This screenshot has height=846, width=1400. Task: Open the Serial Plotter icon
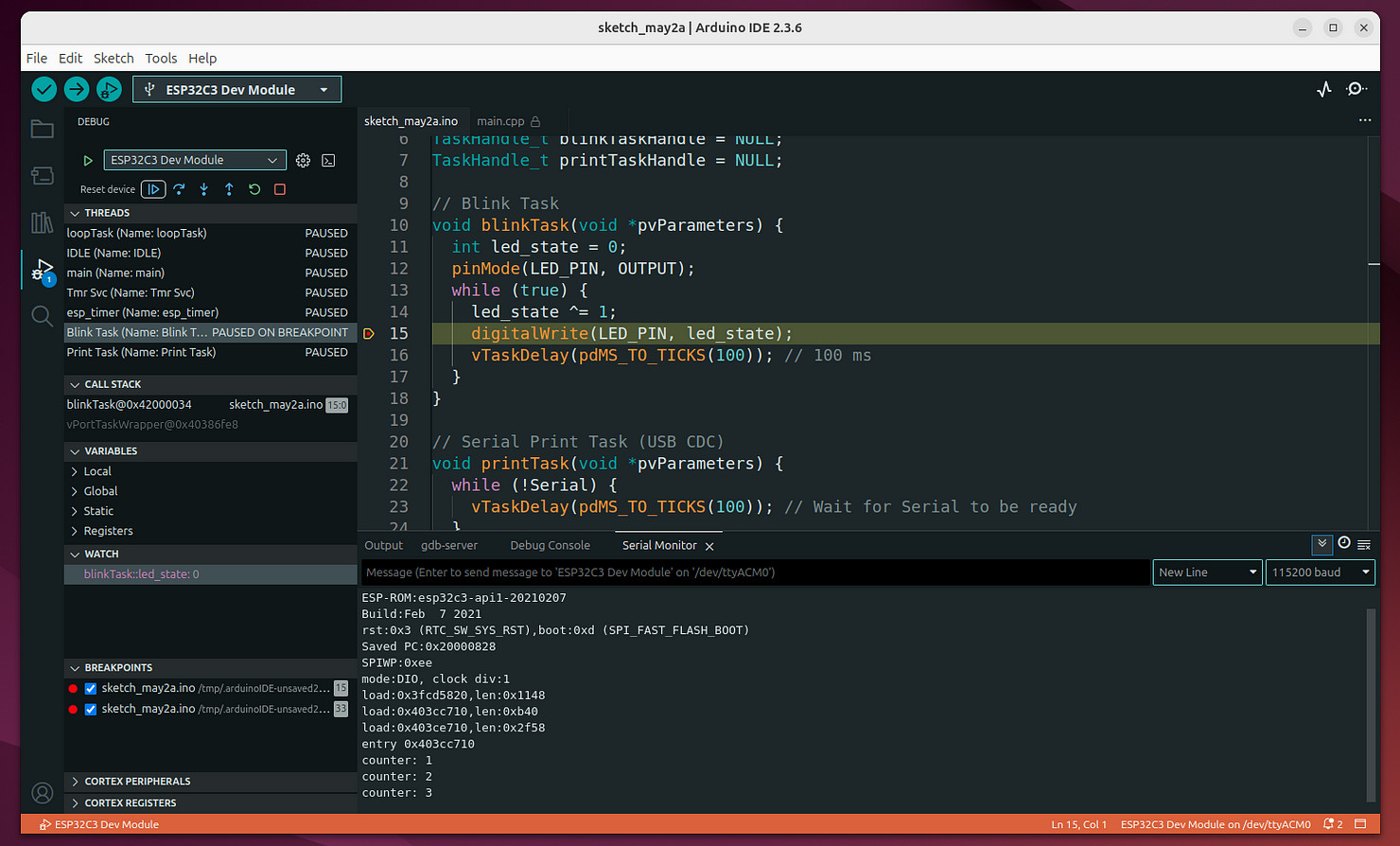click(1324, 89)
